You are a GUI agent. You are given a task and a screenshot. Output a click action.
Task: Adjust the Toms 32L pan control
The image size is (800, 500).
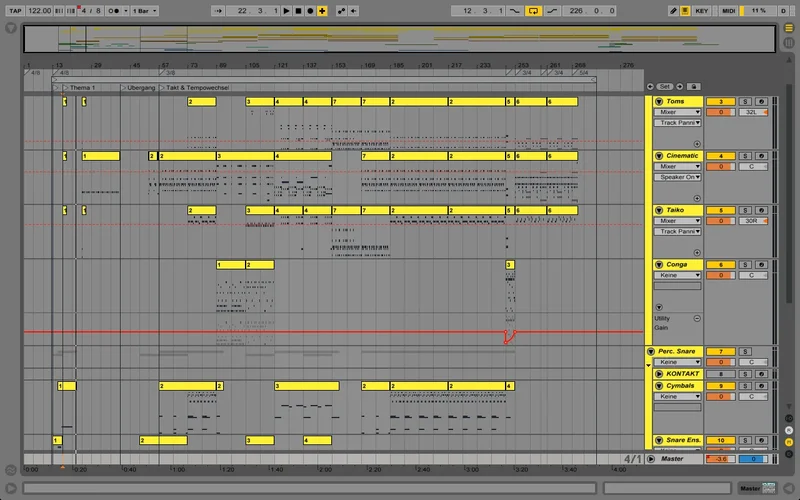coord(753,112)
